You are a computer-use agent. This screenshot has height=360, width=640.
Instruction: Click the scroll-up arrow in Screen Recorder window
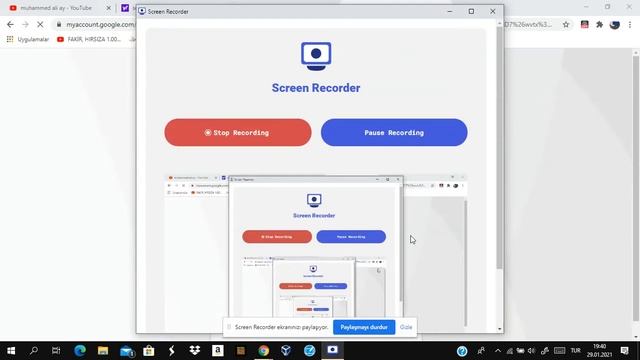tap(500, 23)
